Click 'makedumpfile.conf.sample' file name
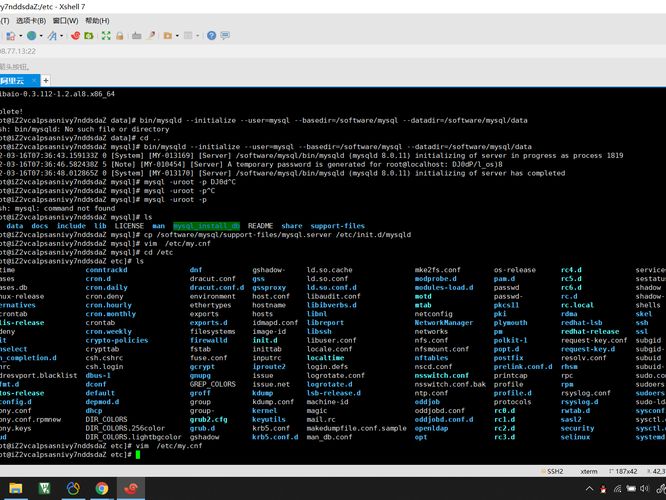 pyautogui.click(x=356, y=428)
